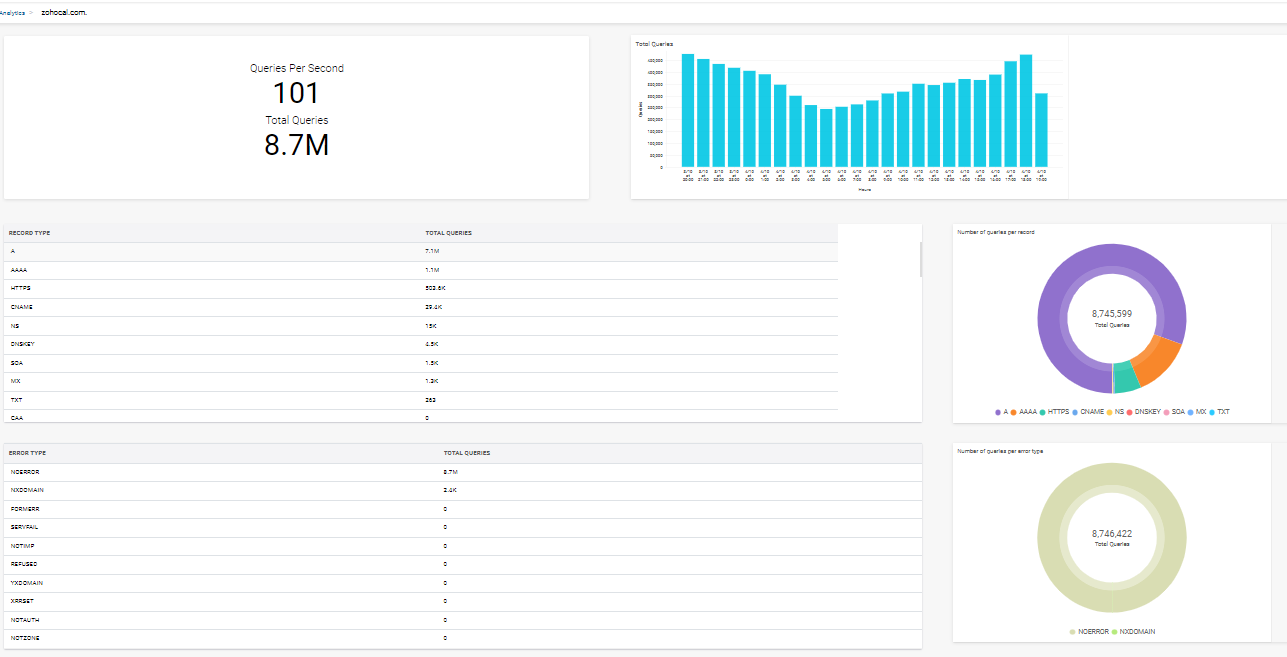Click the MX legend marker
This screenshot has height=657, width=1287.
[1190, 411]
